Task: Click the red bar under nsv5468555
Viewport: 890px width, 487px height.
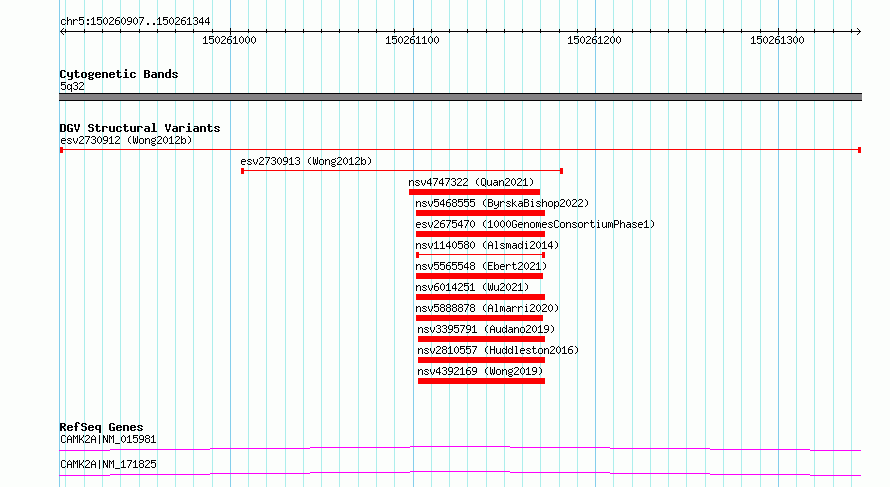Action: point(480,213)
